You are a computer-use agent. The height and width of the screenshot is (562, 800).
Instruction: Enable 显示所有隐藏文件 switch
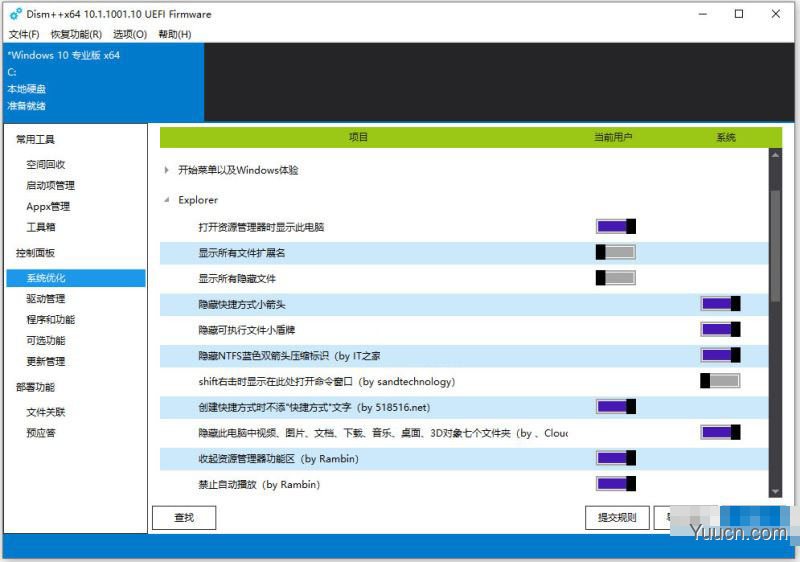(616, 278)
